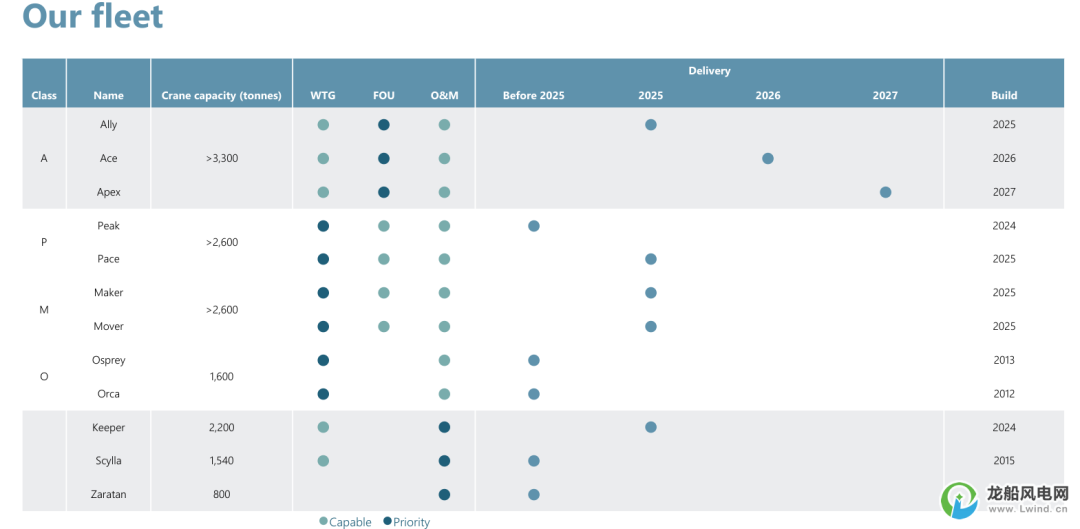Viewport: 1080px width, 529px height.
Task: Click Ace's 2026 delivery dot
Action: coord(768,158)
